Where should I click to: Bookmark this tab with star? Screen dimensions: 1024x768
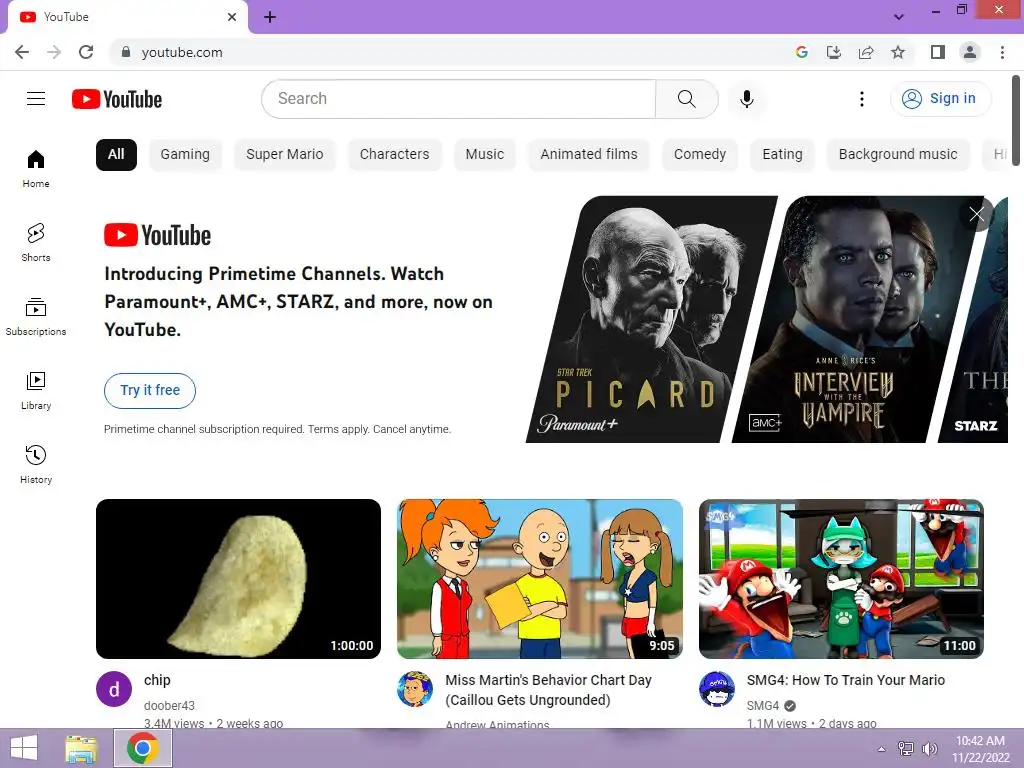coord(898,52)
